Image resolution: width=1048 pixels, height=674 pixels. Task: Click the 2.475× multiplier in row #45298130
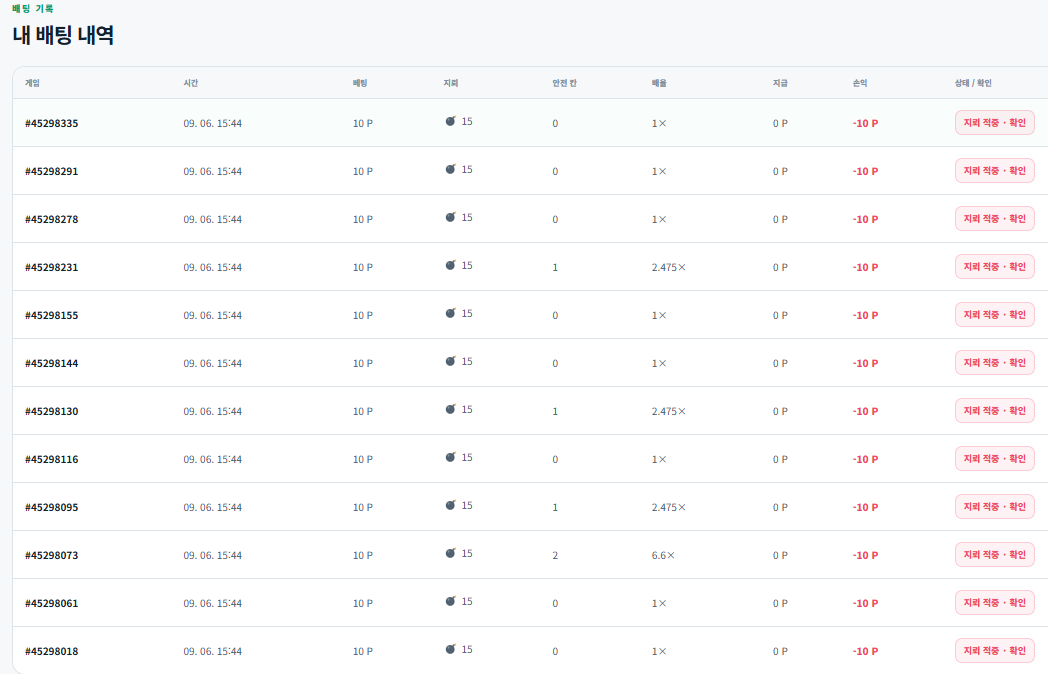(668, 412)
